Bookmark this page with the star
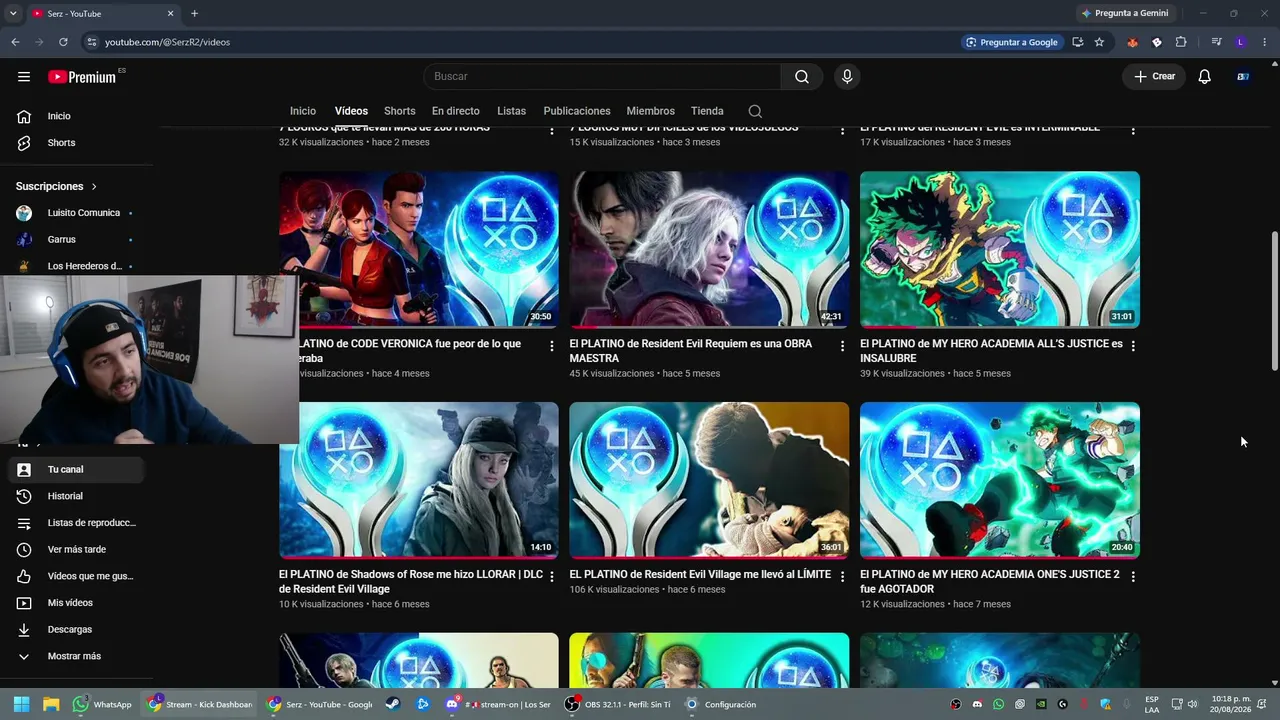 click(1099, 42)
